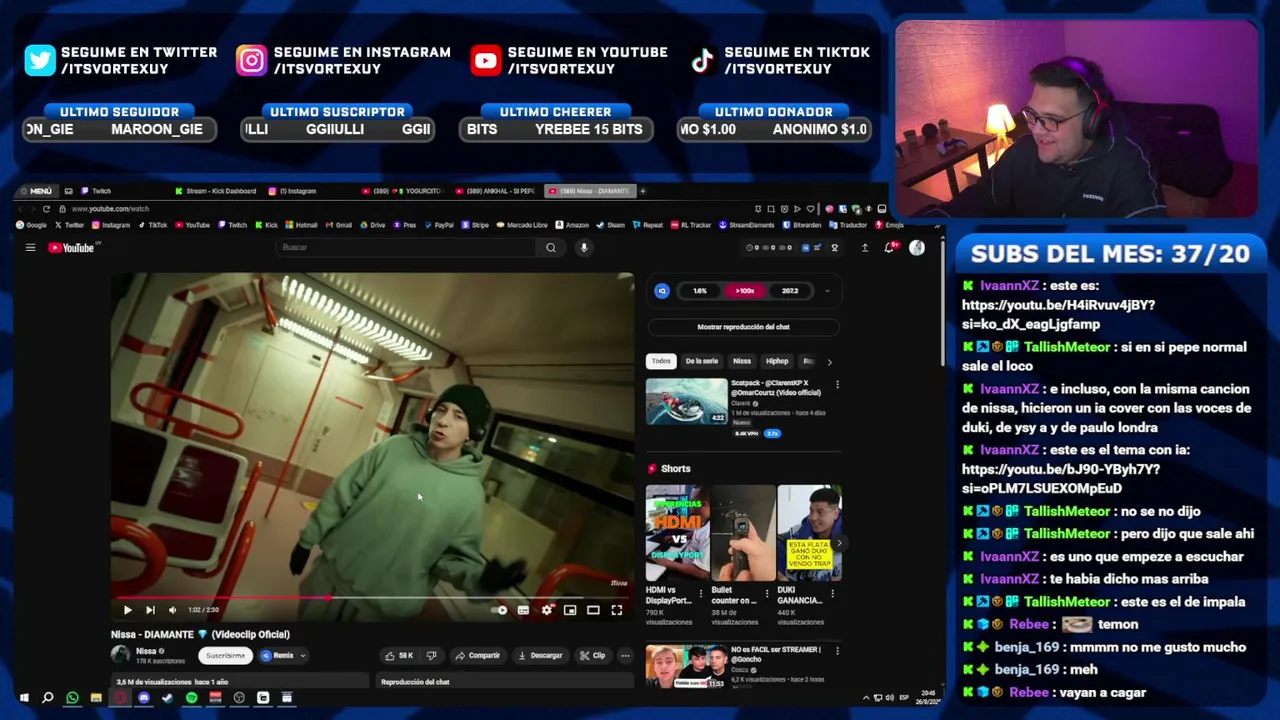This screenshot has height=720, width=1280.
Task: Open options for HDMI vs DisplayPort short
Action: (700, 592)
